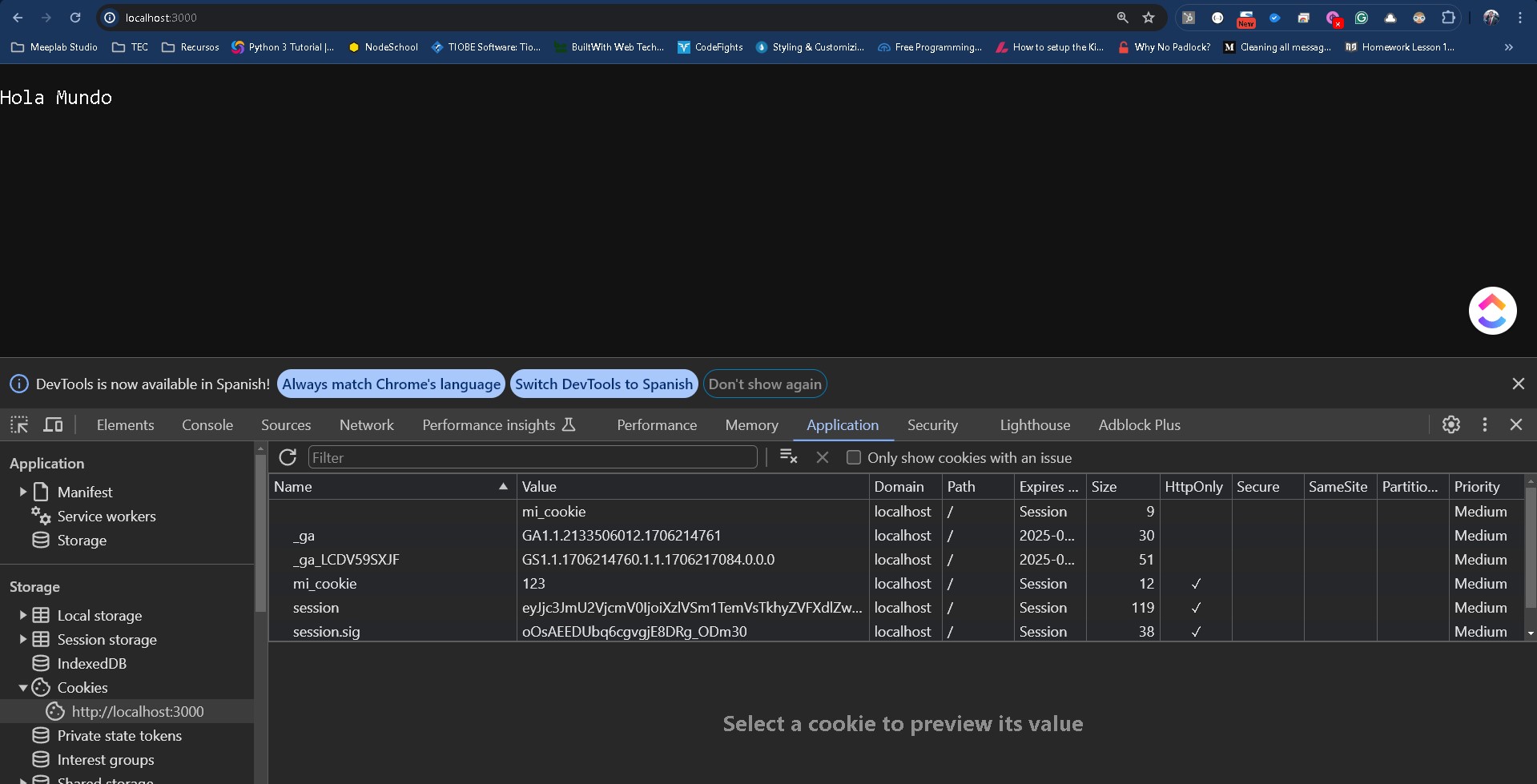
Task: Refresh the cookies table
Action: pos(288,457)
